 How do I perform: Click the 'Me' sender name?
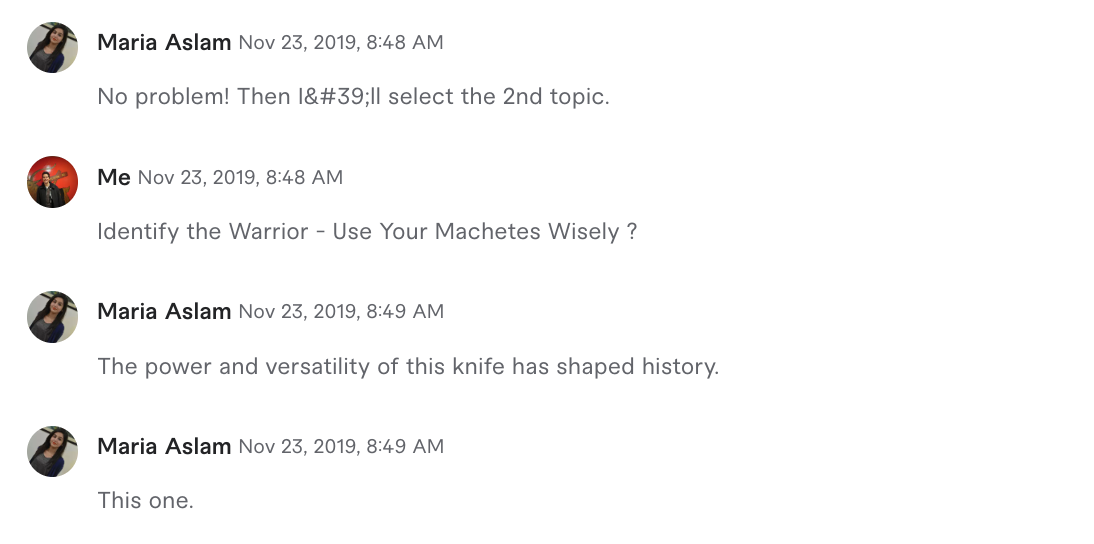pos(114,177)
